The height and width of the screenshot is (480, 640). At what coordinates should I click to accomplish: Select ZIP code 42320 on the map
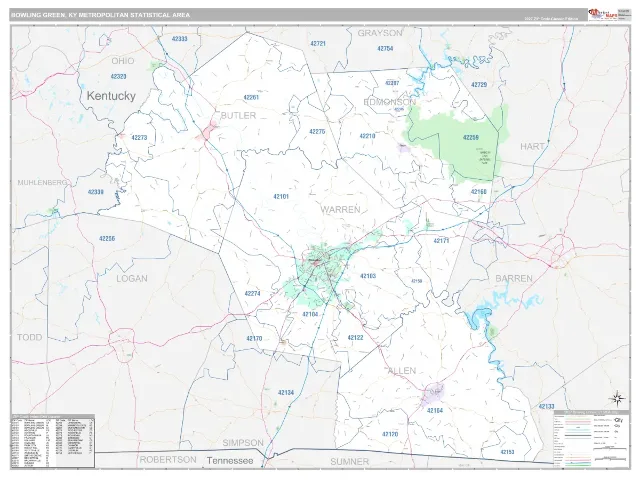point(118,76)
